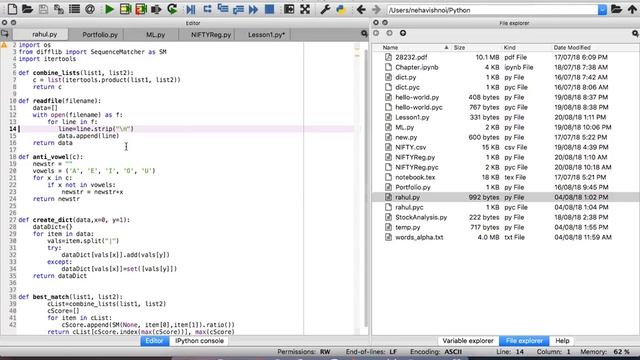Go forward to next cursor position

point(376,9)
